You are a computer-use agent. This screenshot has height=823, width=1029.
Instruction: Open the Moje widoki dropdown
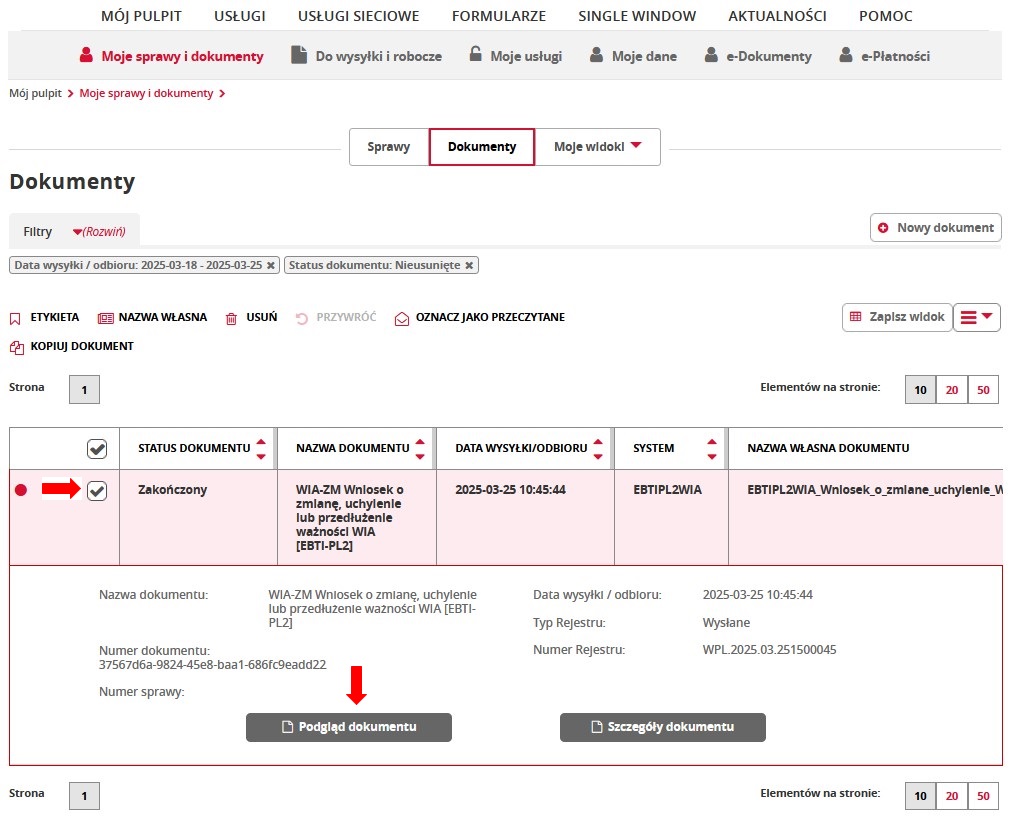click(x=594, y=146)
